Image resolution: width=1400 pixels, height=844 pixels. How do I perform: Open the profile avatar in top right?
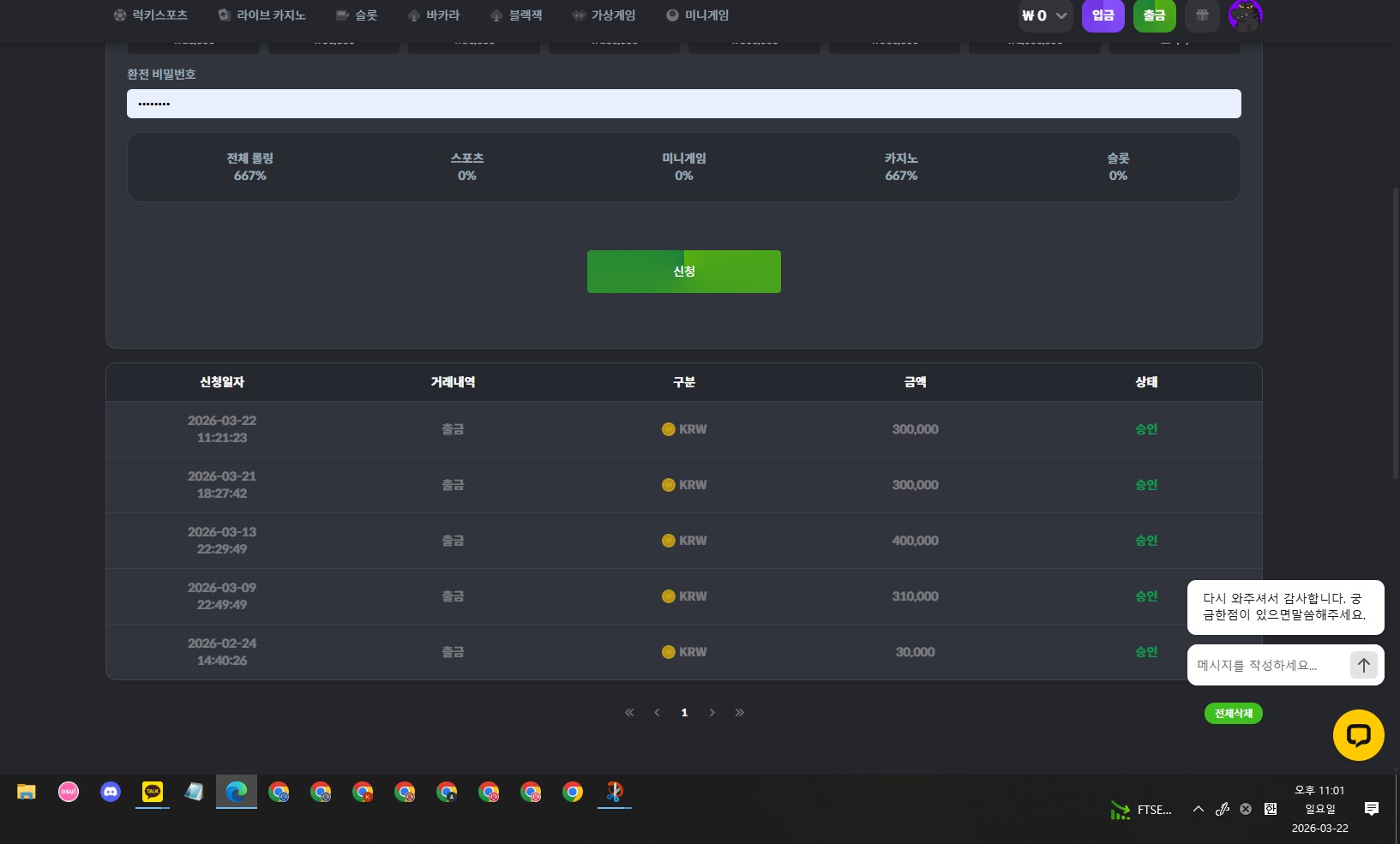pyautogui.click(x=1245, y=15)
